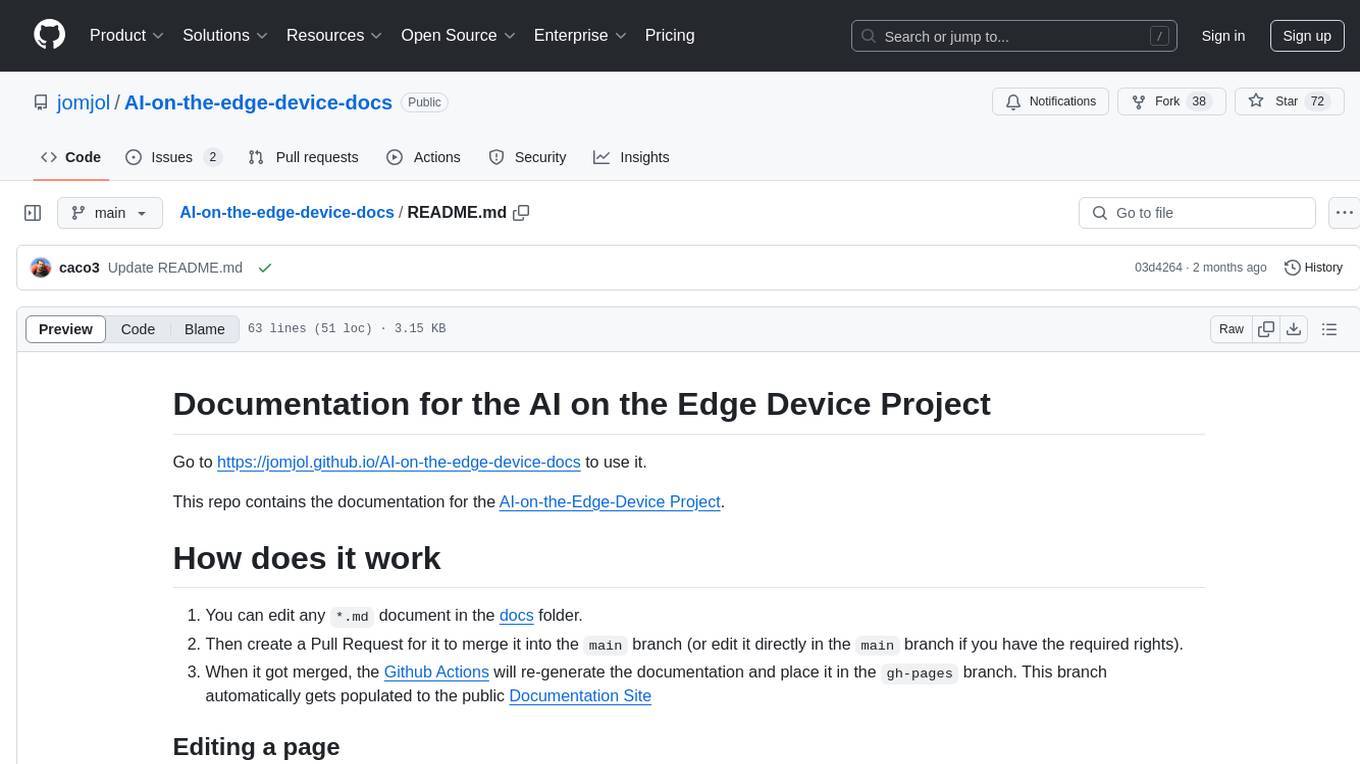Click the 'How does it work' heading

pyautogui.click(x=307, y=558)
